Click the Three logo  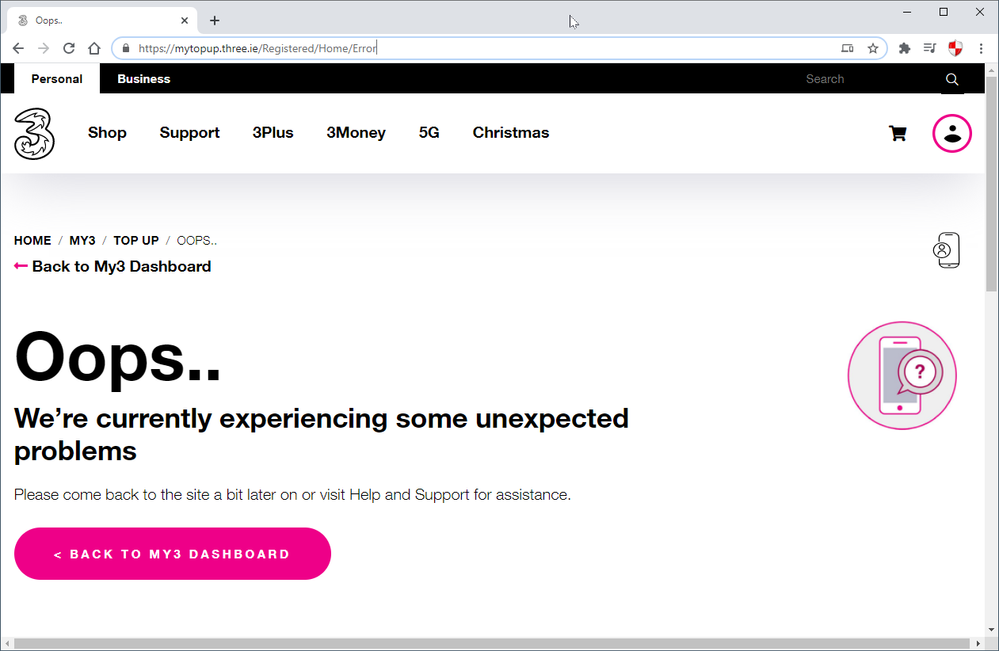tap(34, 134)
